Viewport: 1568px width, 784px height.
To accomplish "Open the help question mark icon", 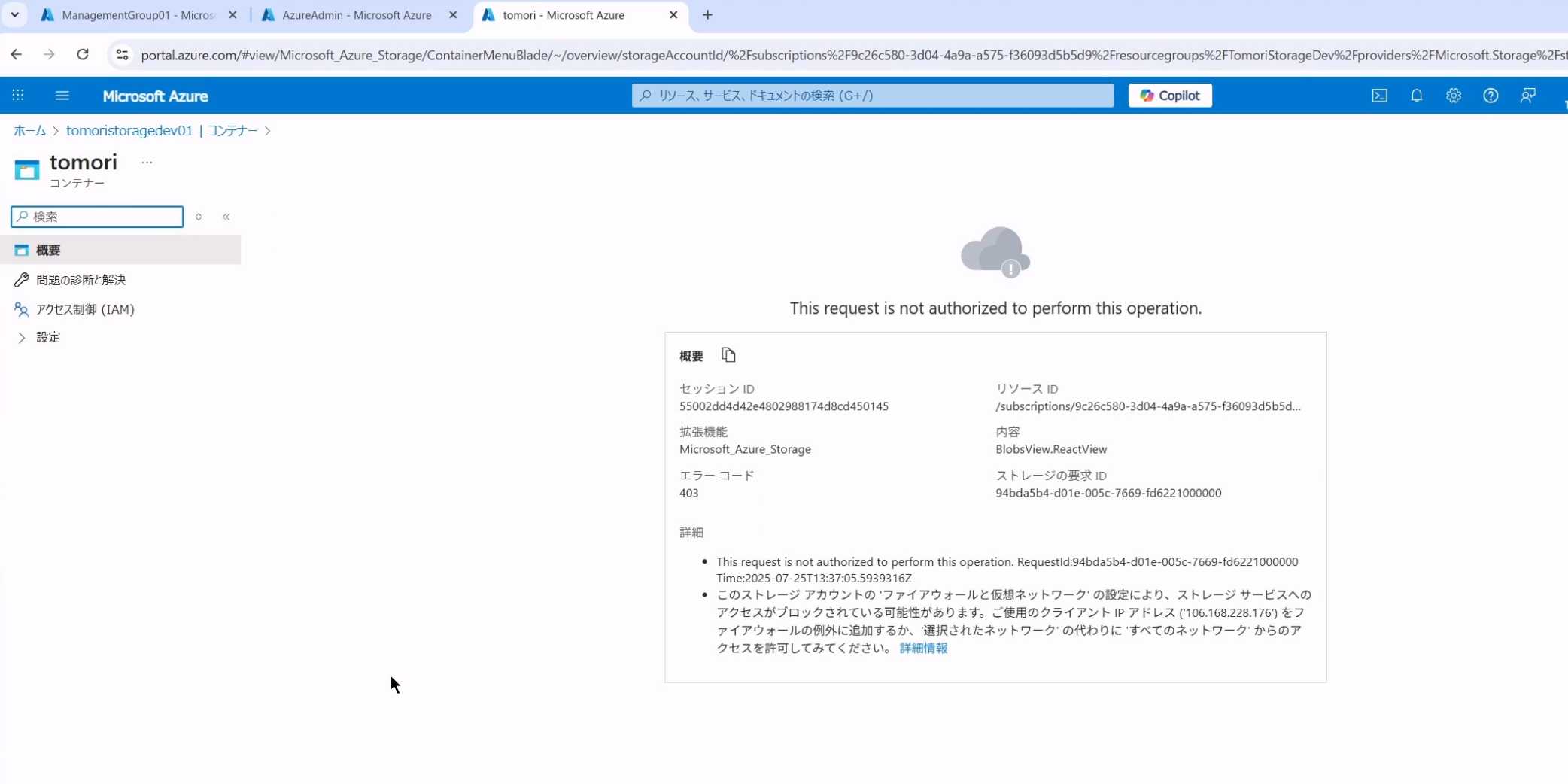I will point(1490,96).
